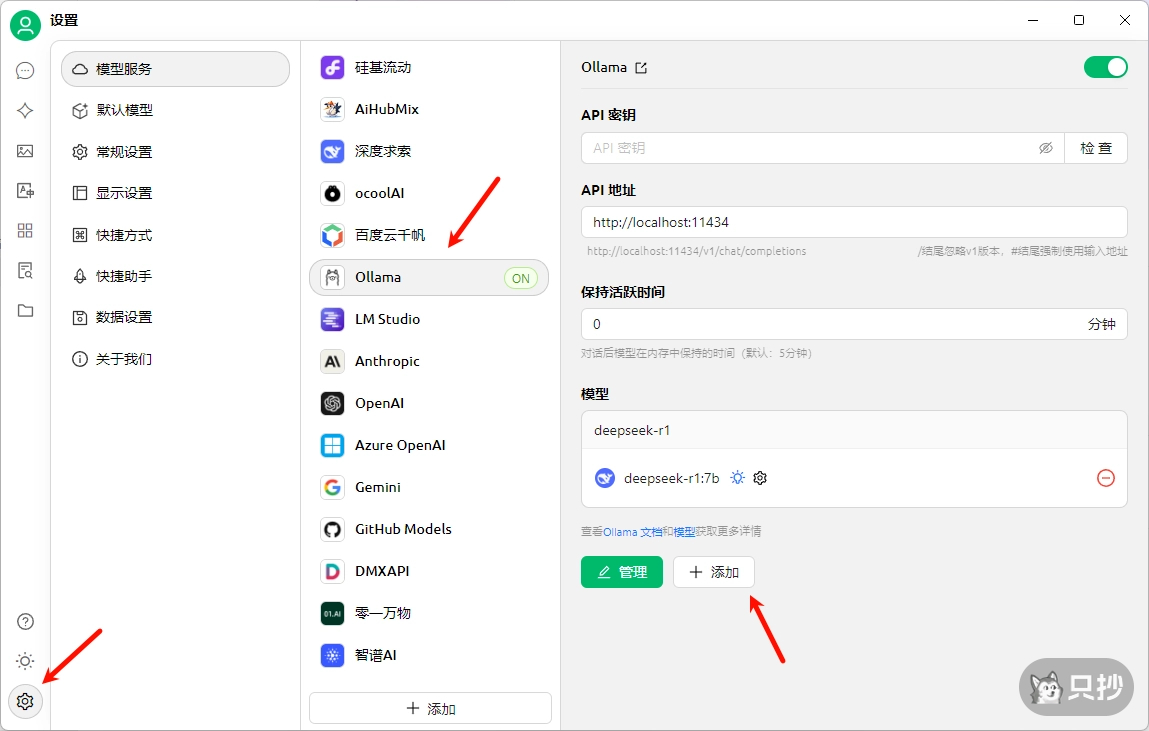
Task: Click the green 管理 button
Action: [x=621, y=572]
